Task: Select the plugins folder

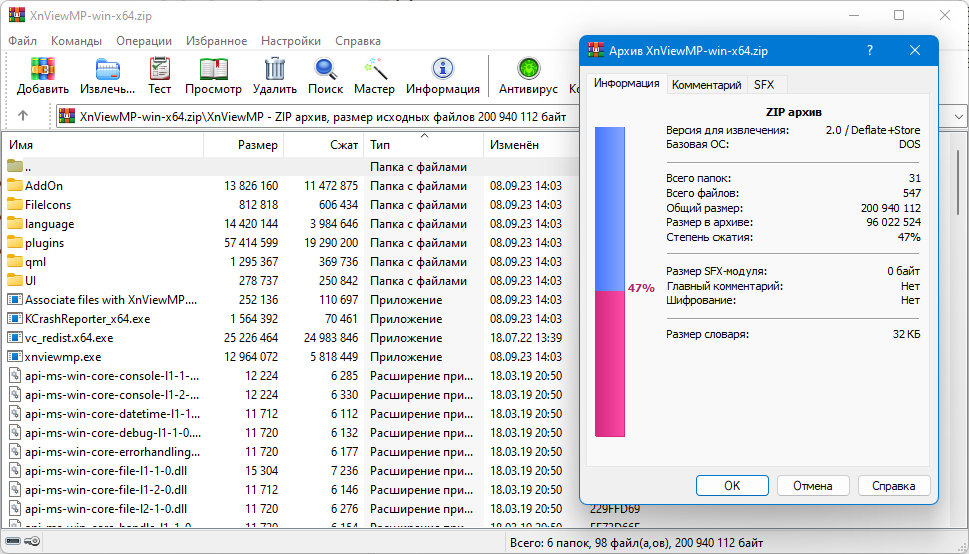Action: 36,243
